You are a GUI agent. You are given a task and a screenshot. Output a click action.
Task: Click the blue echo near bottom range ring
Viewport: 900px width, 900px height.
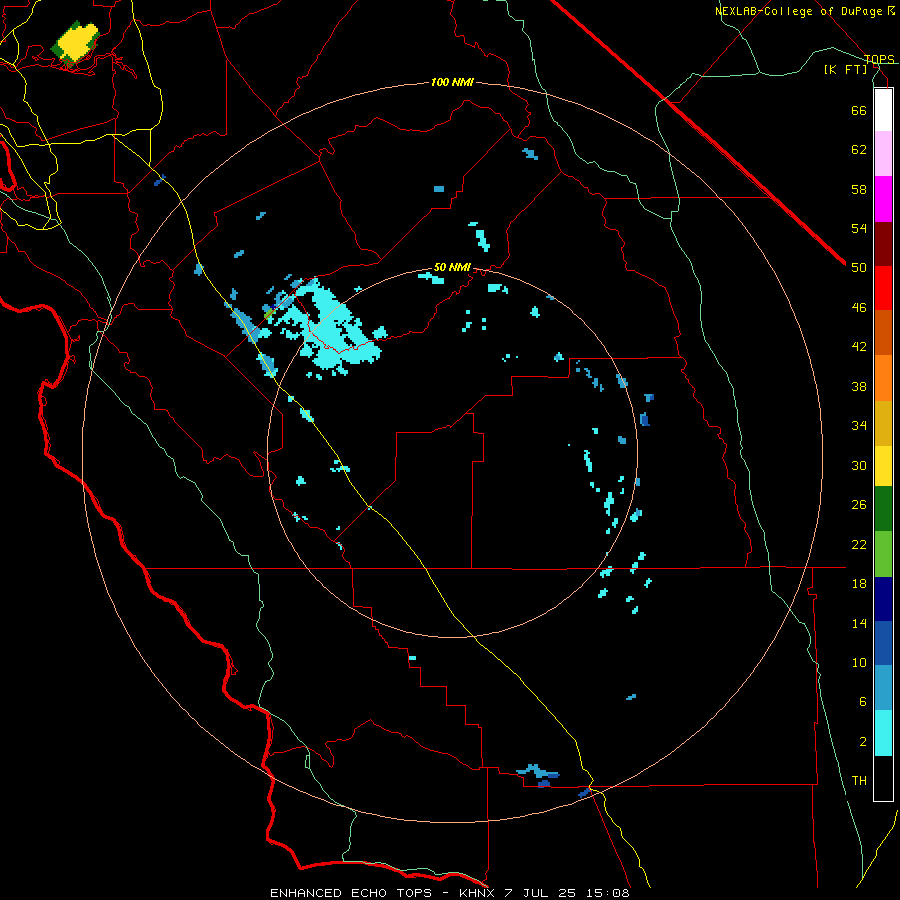pyautogui.click(x=540, y=775)
